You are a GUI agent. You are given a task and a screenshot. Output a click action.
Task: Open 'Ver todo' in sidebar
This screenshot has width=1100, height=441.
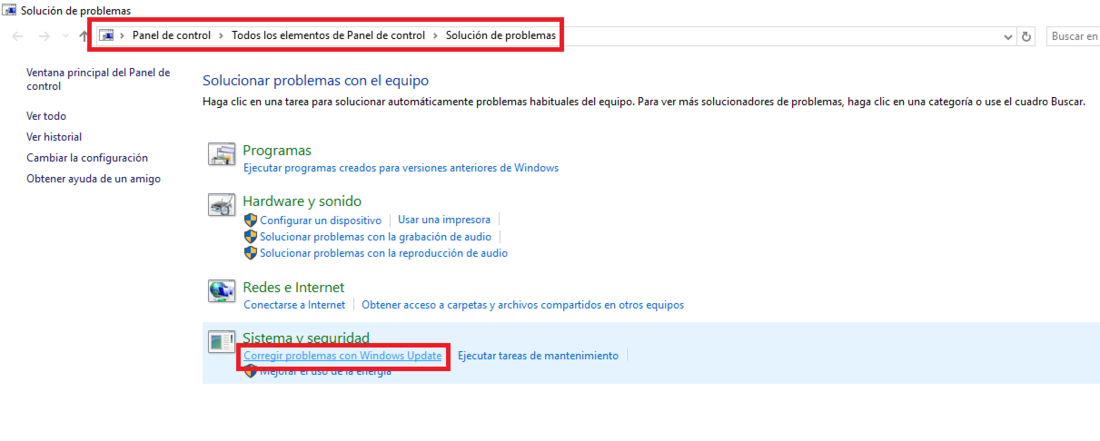(x=46, y=116)
